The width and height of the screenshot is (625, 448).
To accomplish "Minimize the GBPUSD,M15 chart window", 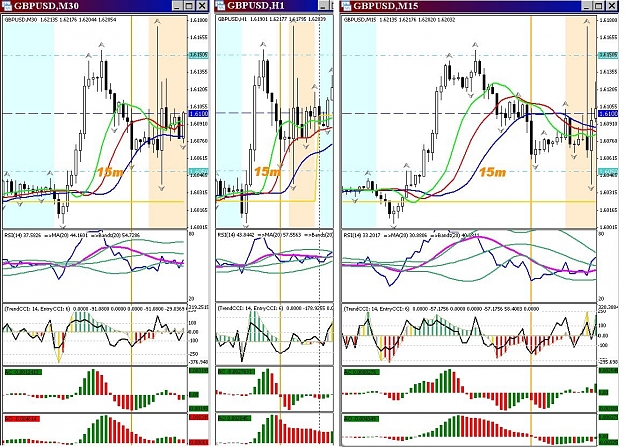I will tap(586, 6).
